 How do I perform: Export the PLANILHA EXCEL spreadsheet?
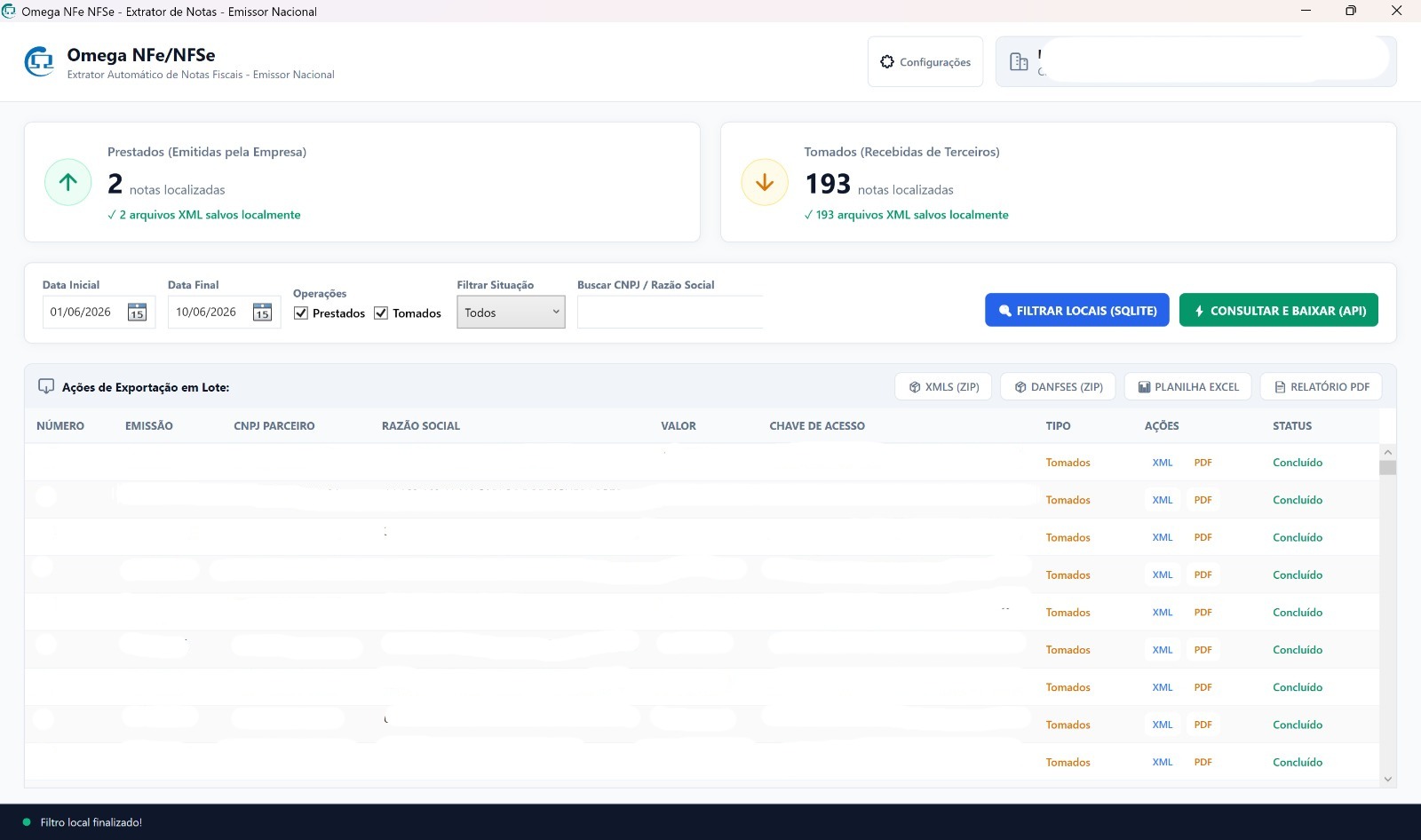[1188, 386]
